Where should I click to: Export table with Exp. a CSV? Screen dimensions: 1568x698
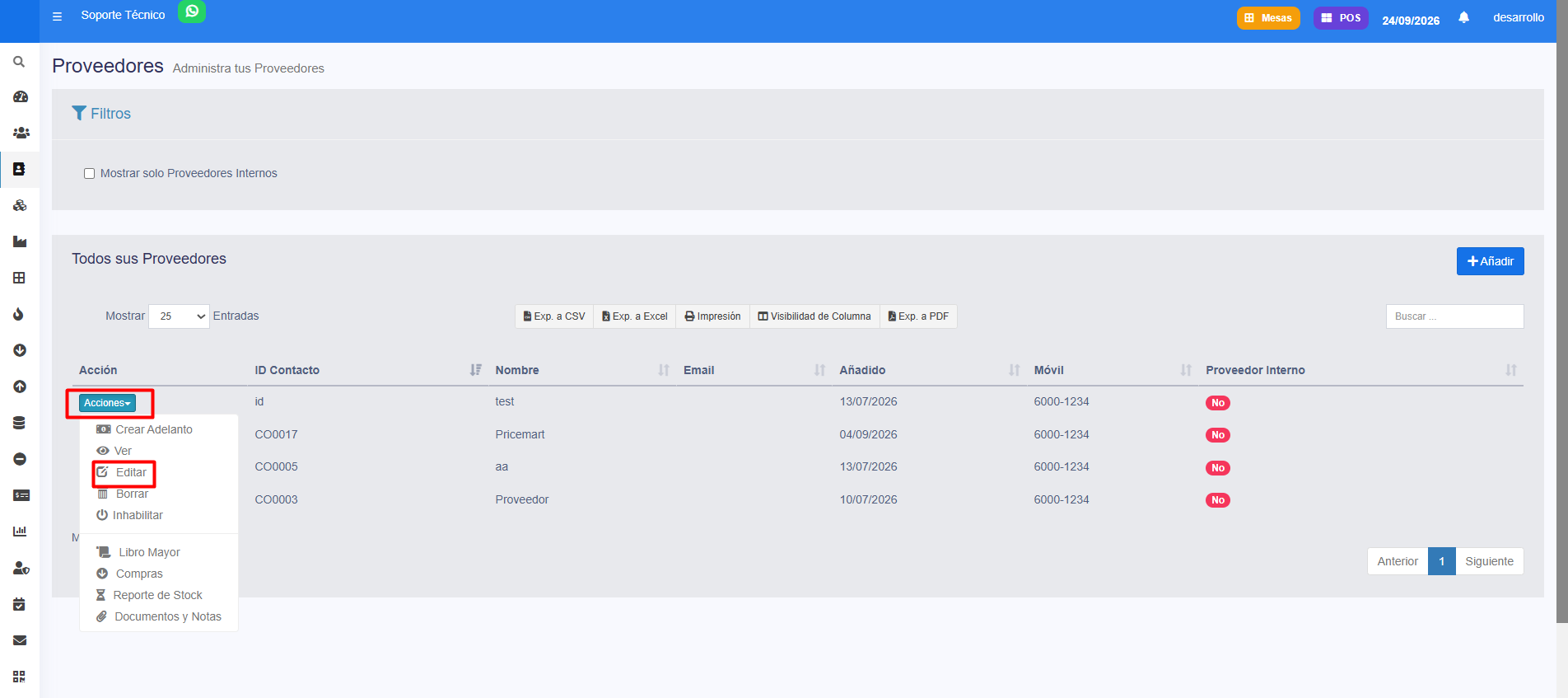point(554,316)
